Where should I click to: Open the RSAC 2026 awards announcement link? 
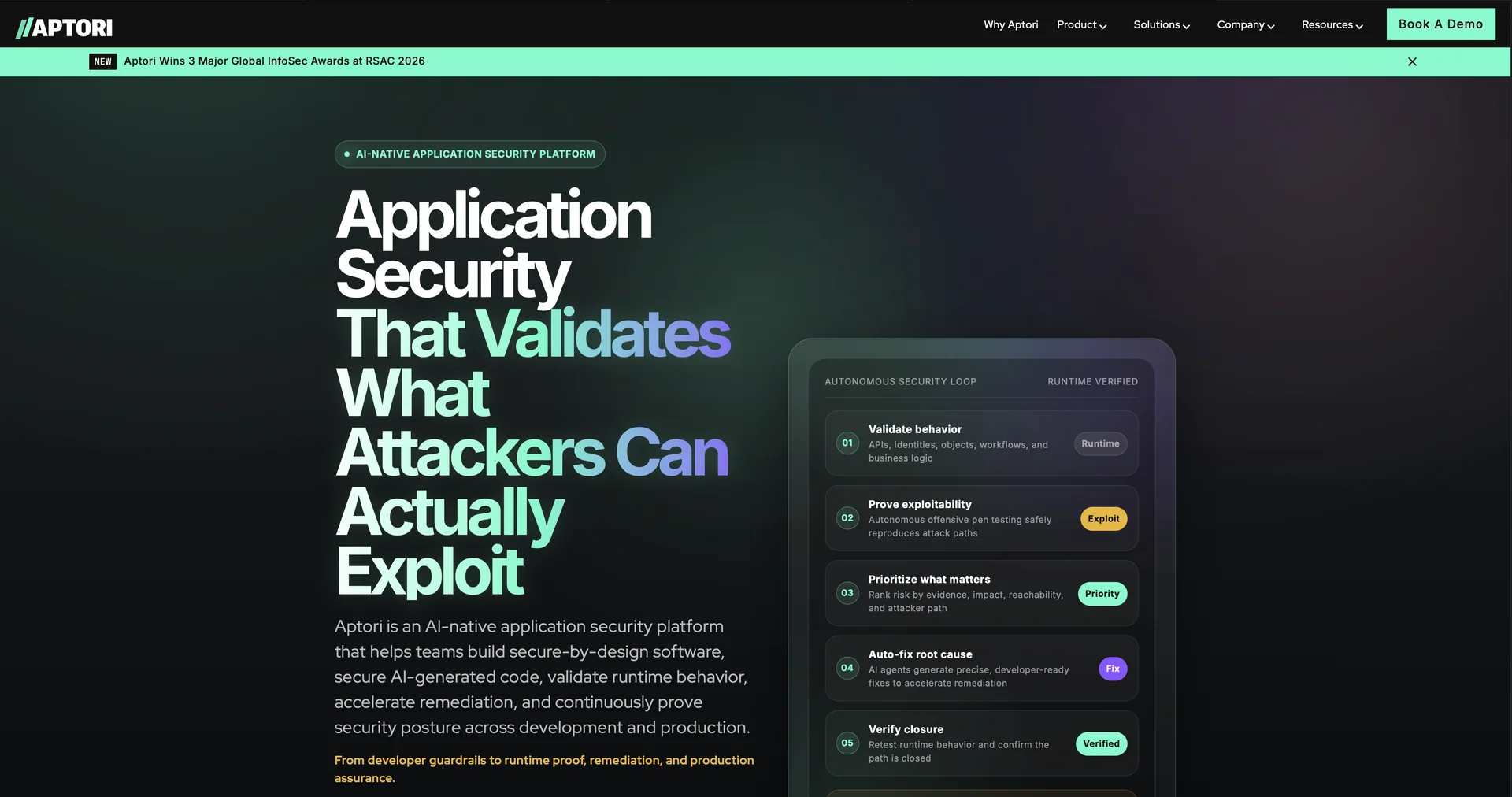pos(274,61)
